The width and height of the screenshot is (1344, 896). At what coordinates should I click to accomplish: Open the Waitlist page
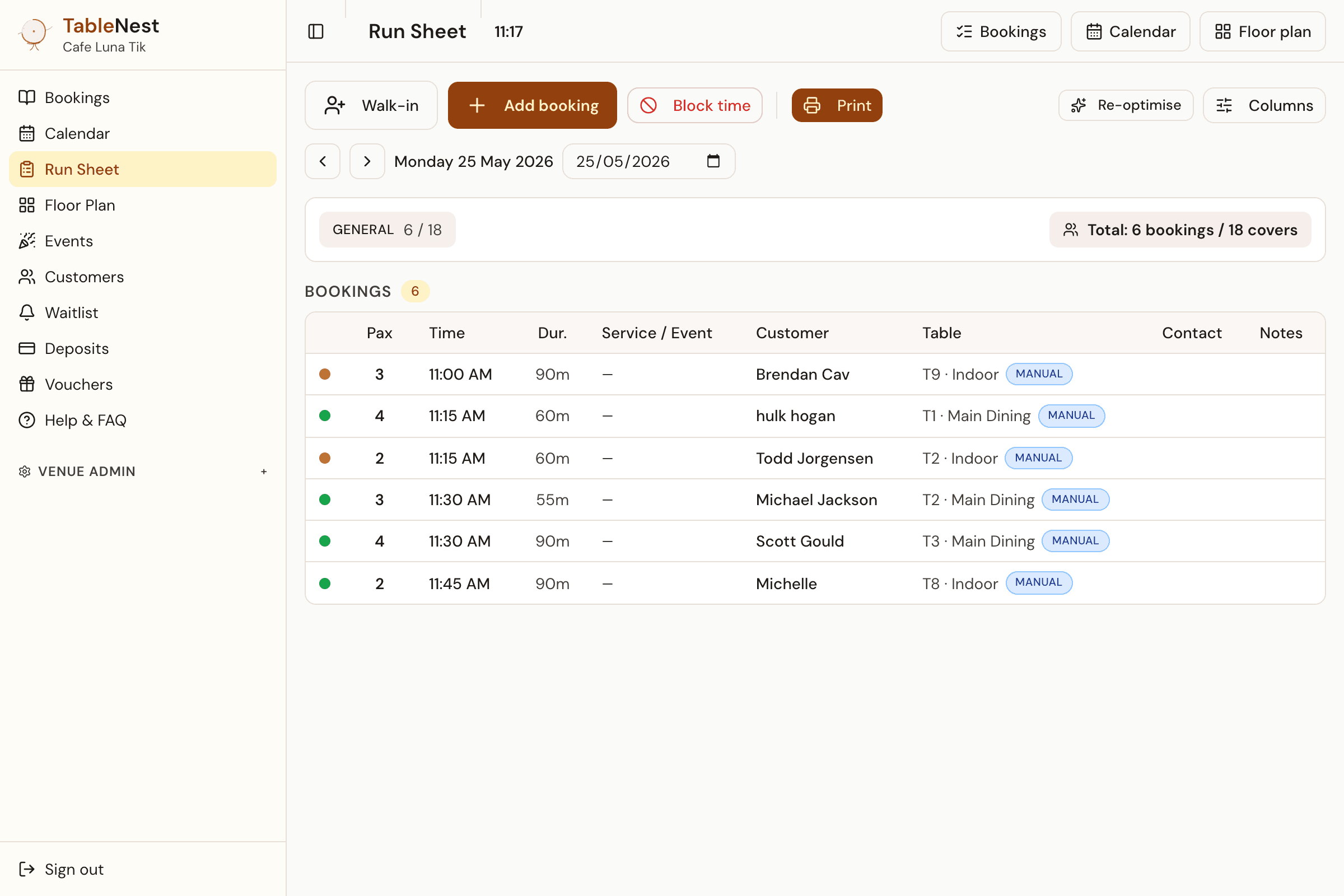click(143, 312)
